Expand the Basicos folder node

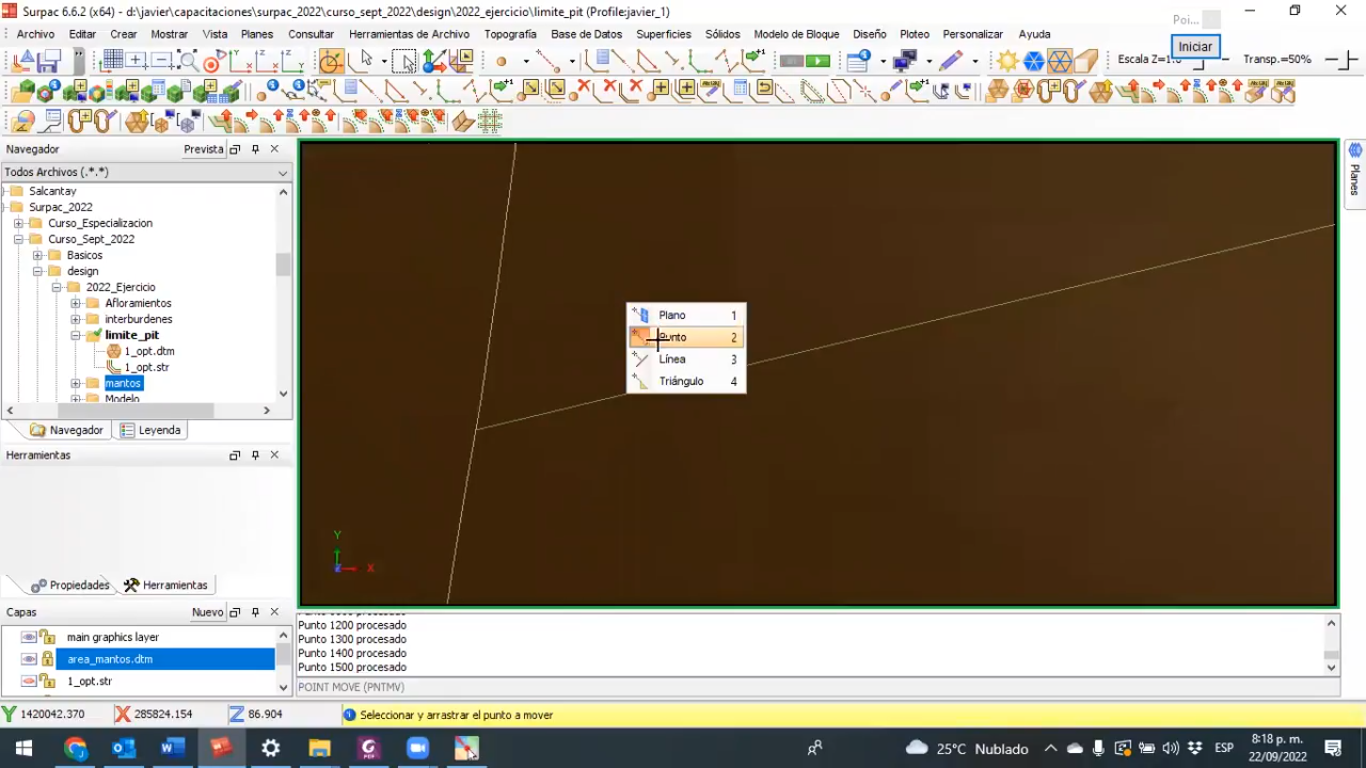[37, 255]
